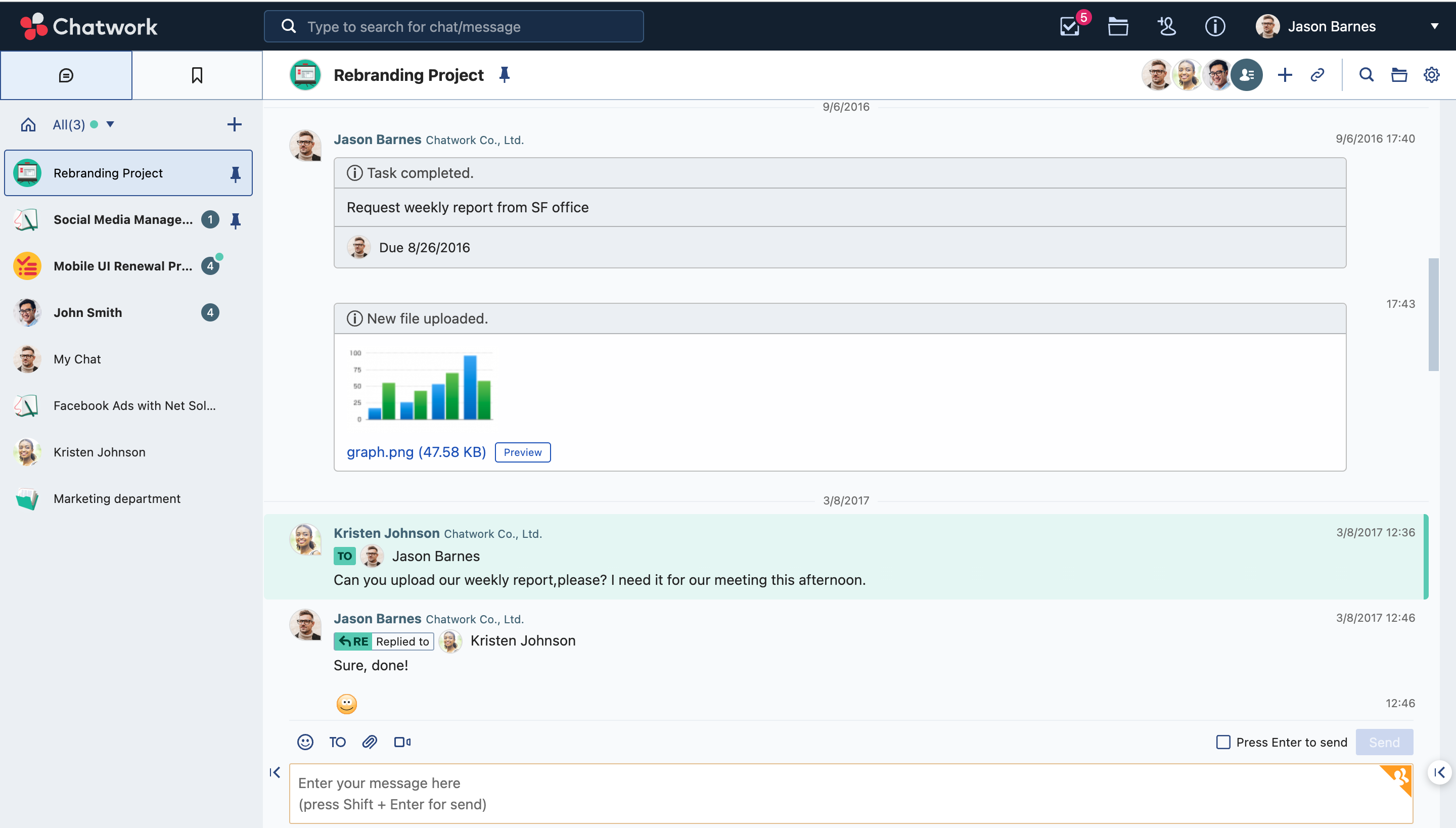Switch to the bookmarks tab in sidebar

point(196,74)
